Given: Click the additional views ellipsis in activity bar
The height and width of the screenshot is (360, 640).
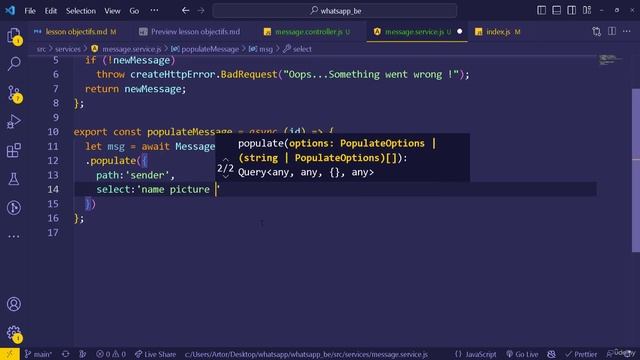Looking at the screenshot, I should (x=14, y=236).
